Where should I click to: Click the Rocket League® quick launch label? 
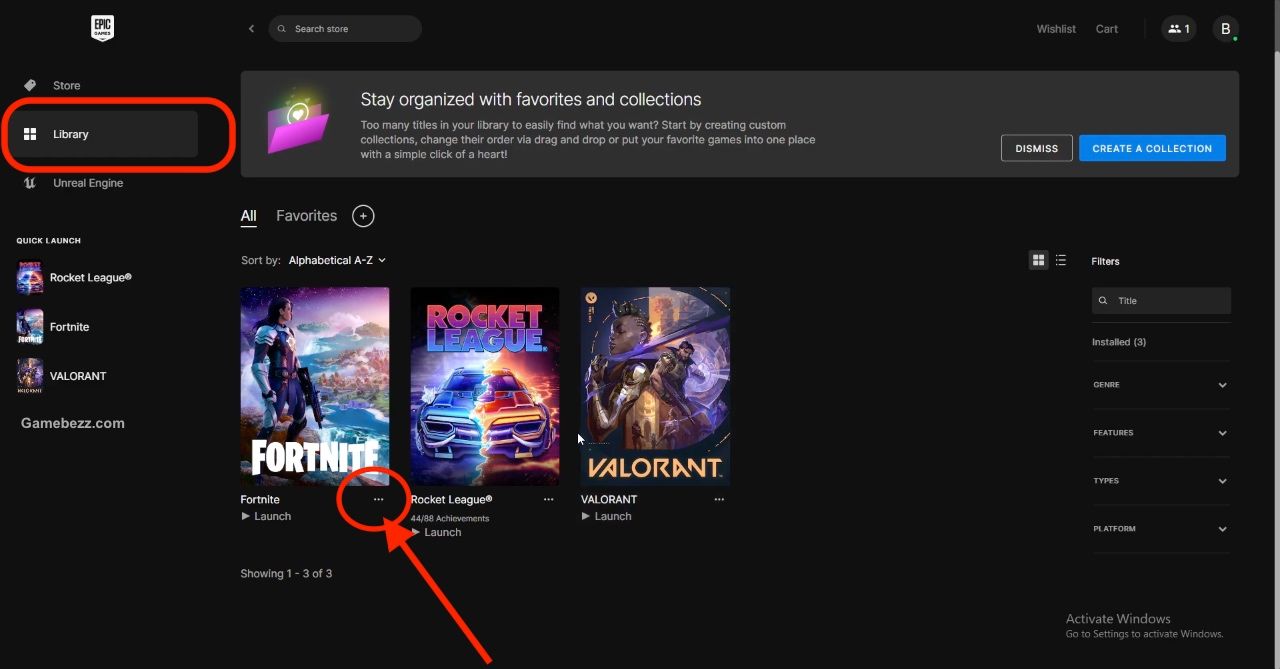[x=91, y=278]
